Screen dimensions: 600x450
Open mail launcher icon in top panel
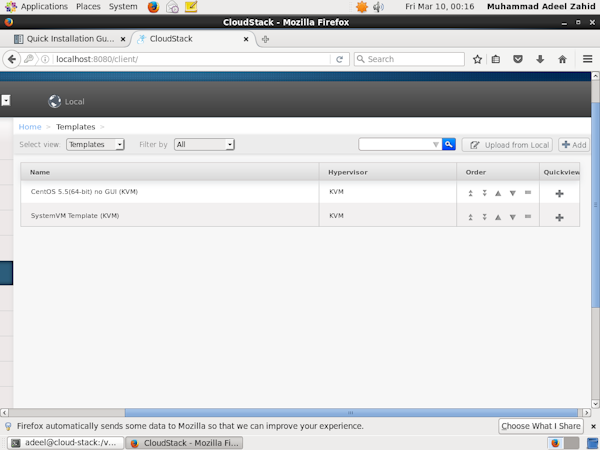(172, 7)
